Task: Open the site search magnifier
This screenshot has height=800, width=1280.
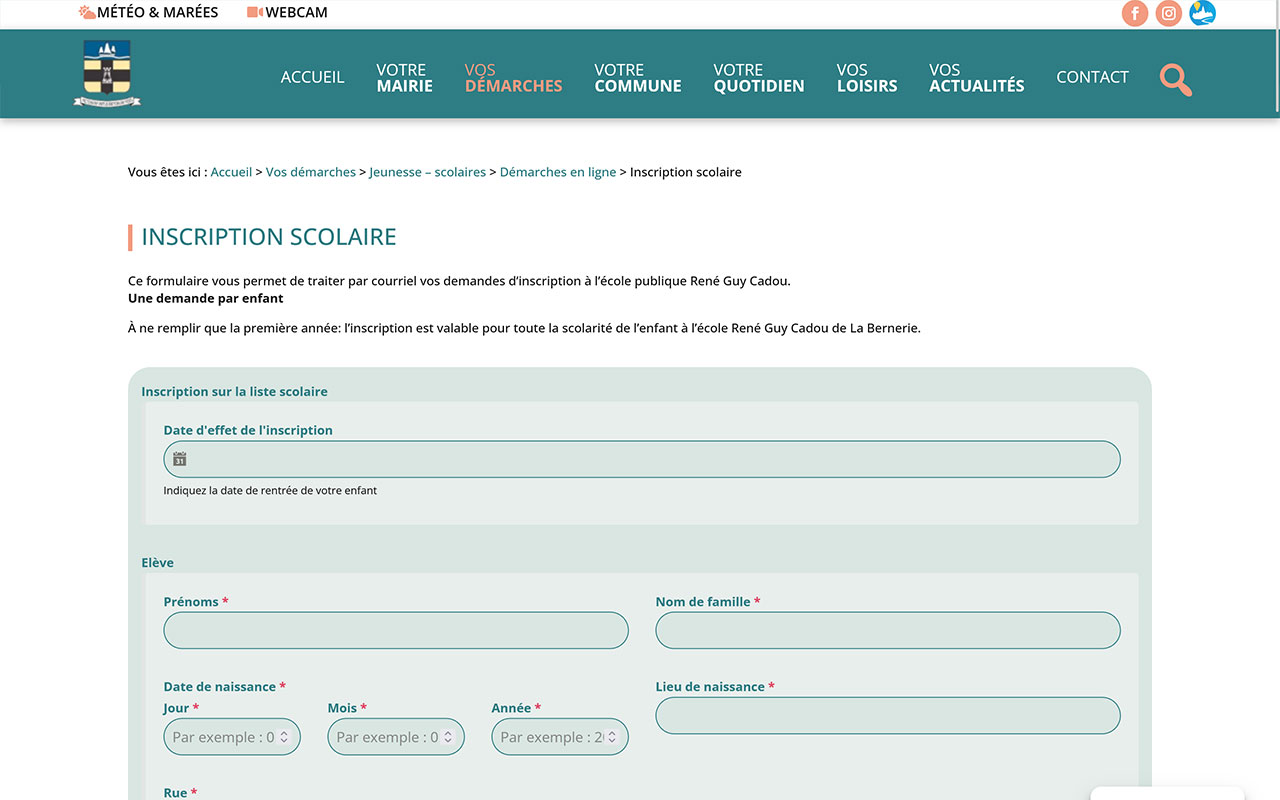Action: point(1176,79)
